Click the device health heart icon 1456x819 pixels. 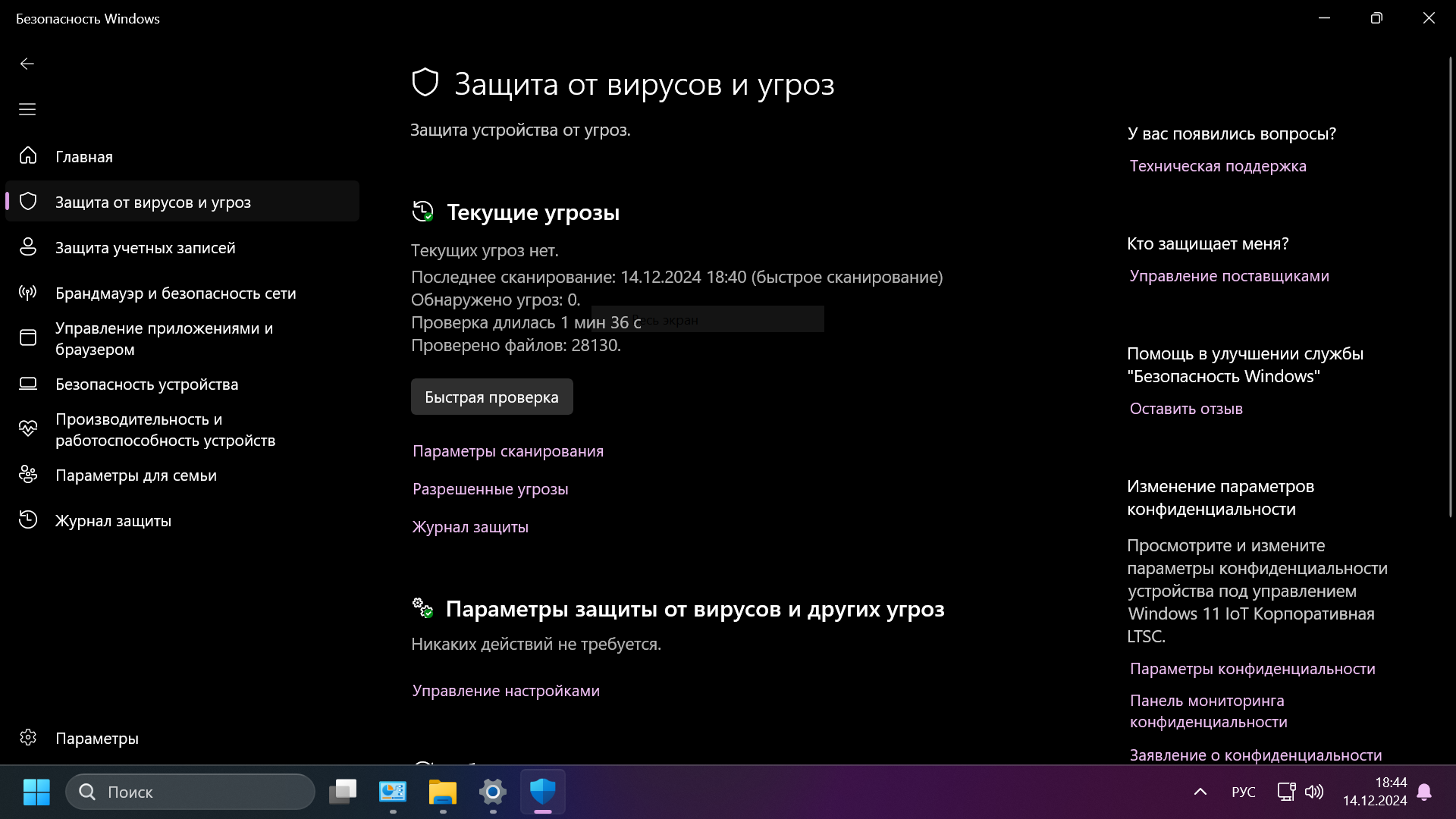click(x=28, y=429)
